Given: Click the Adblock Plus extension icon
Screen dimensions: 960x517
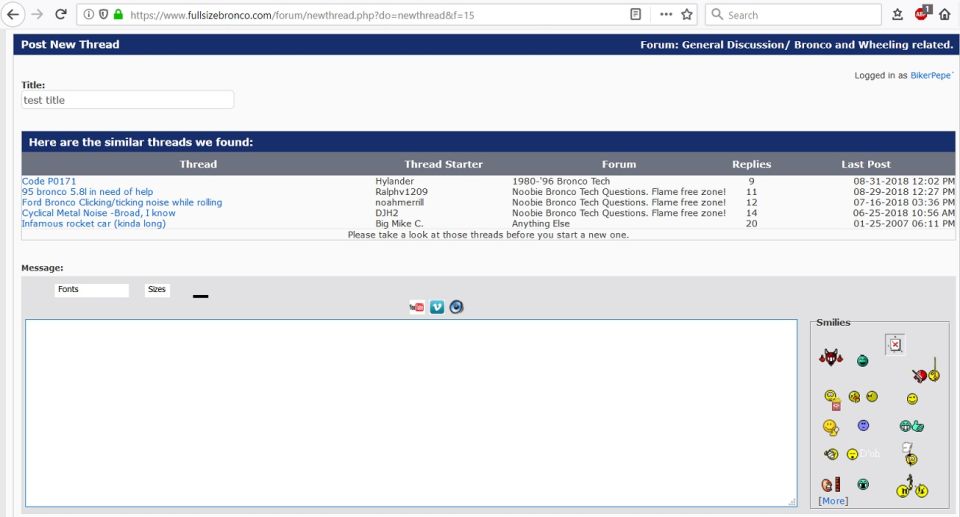Looking at the screenshot, I should coord(922,13).
